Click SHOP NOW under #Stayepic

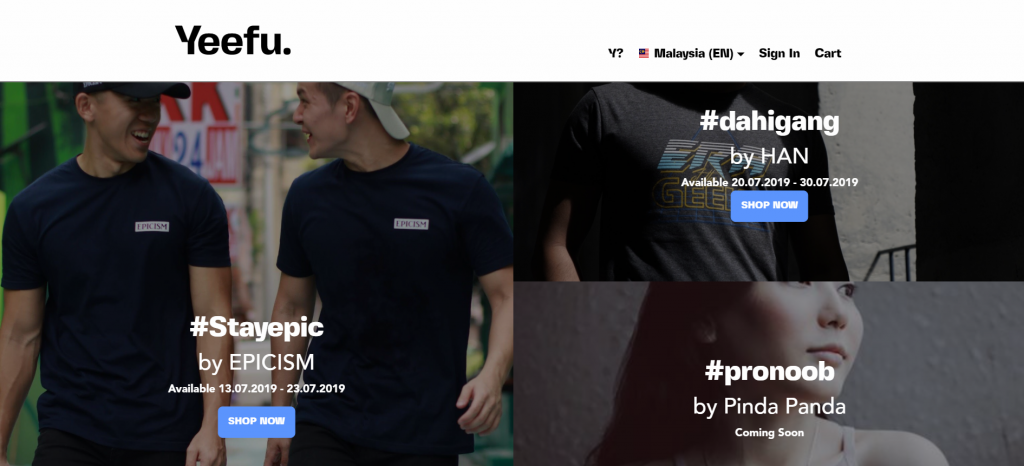pyautogui.click(x=257, y=422)
